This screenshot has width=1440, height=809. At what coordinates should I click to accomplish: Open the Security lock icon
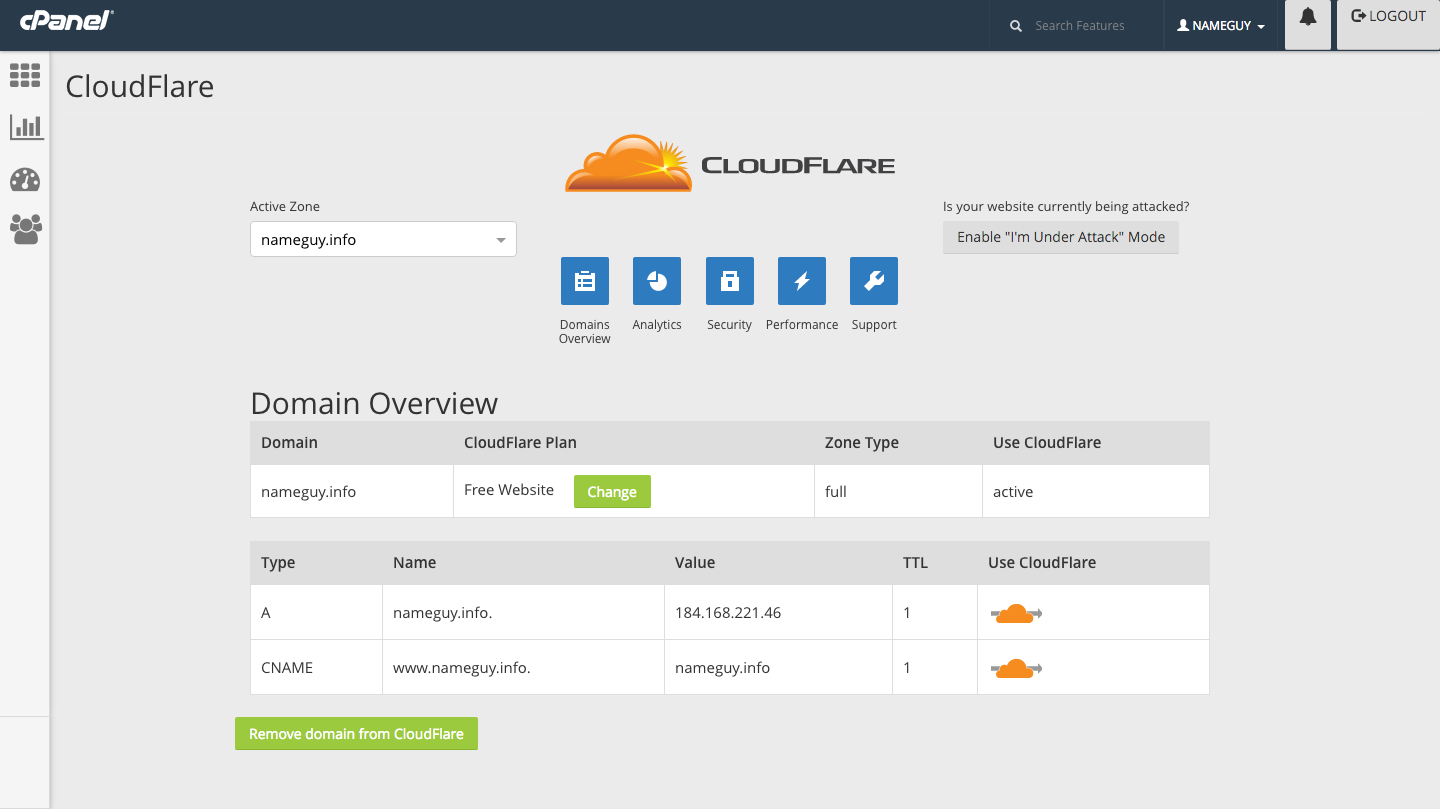729,281
